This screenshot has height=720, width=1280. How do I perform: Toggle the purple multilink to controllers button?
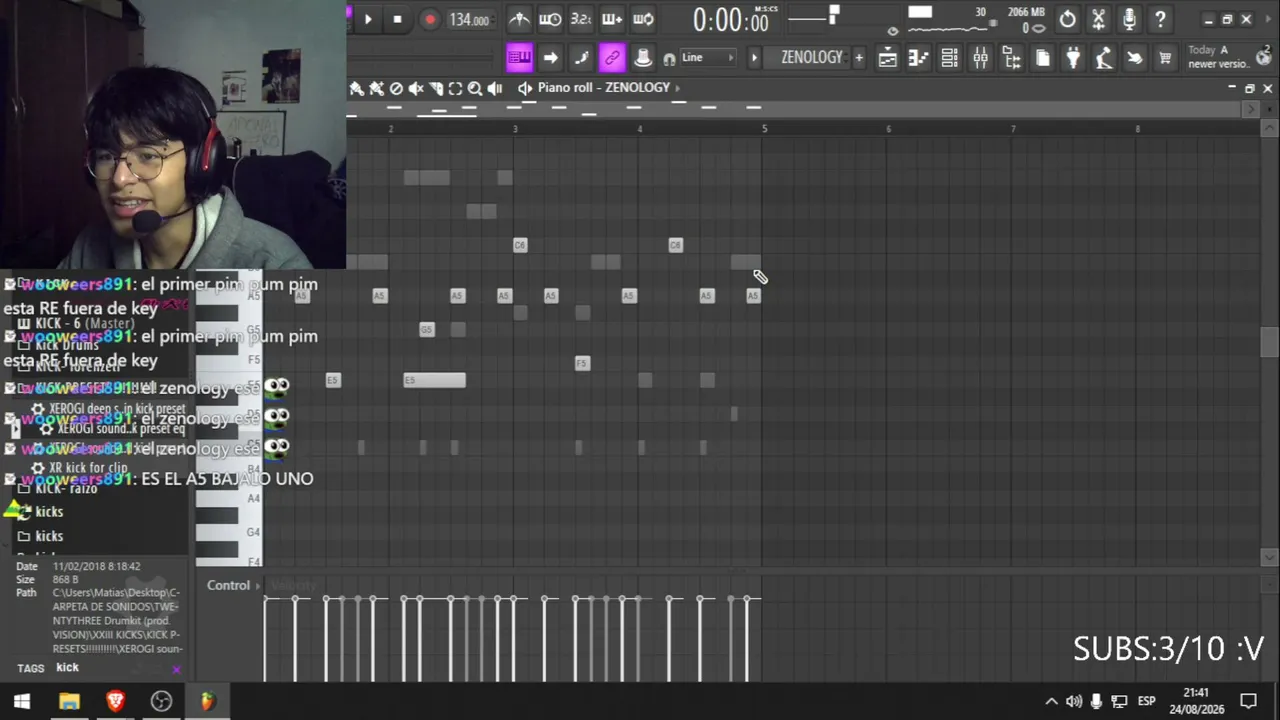[612, 58]
